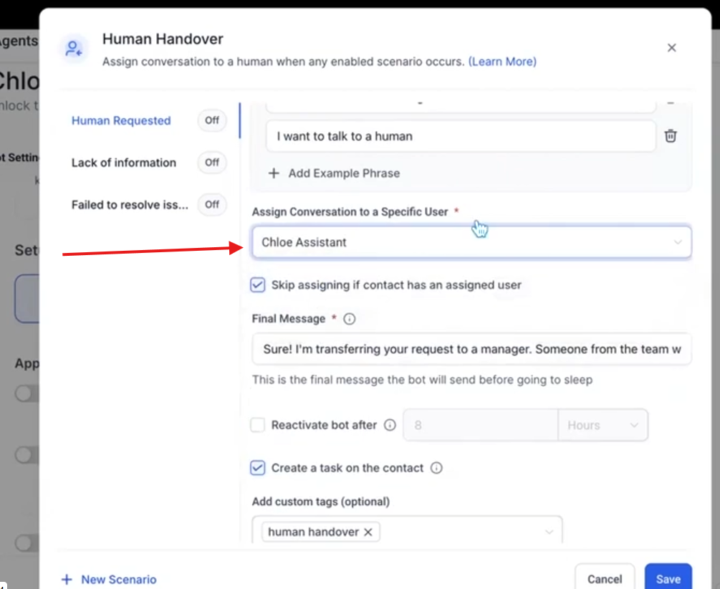Click the Final Message text field
Image resolution: width=720 pixels, height=589 pixels.
click(x=471, y=349)
